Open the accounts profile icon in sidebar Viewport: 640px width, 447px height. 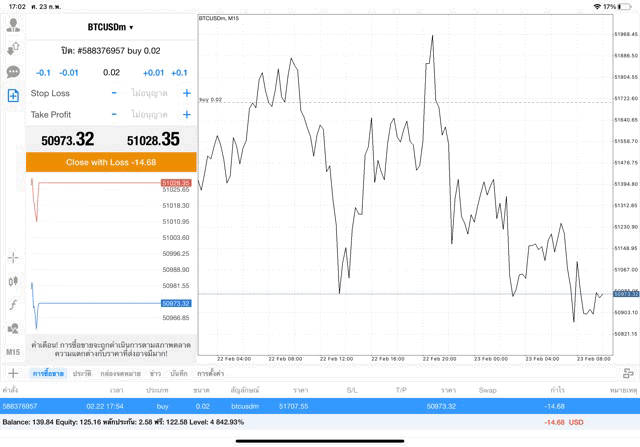[13, 25]
